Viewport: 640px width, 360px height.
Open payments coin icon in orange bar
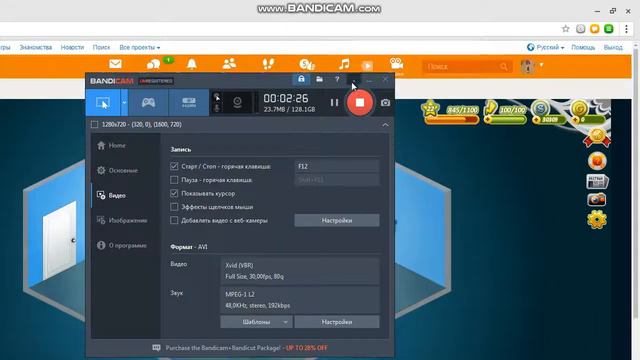pyautogui.click(x=307, y=64)
